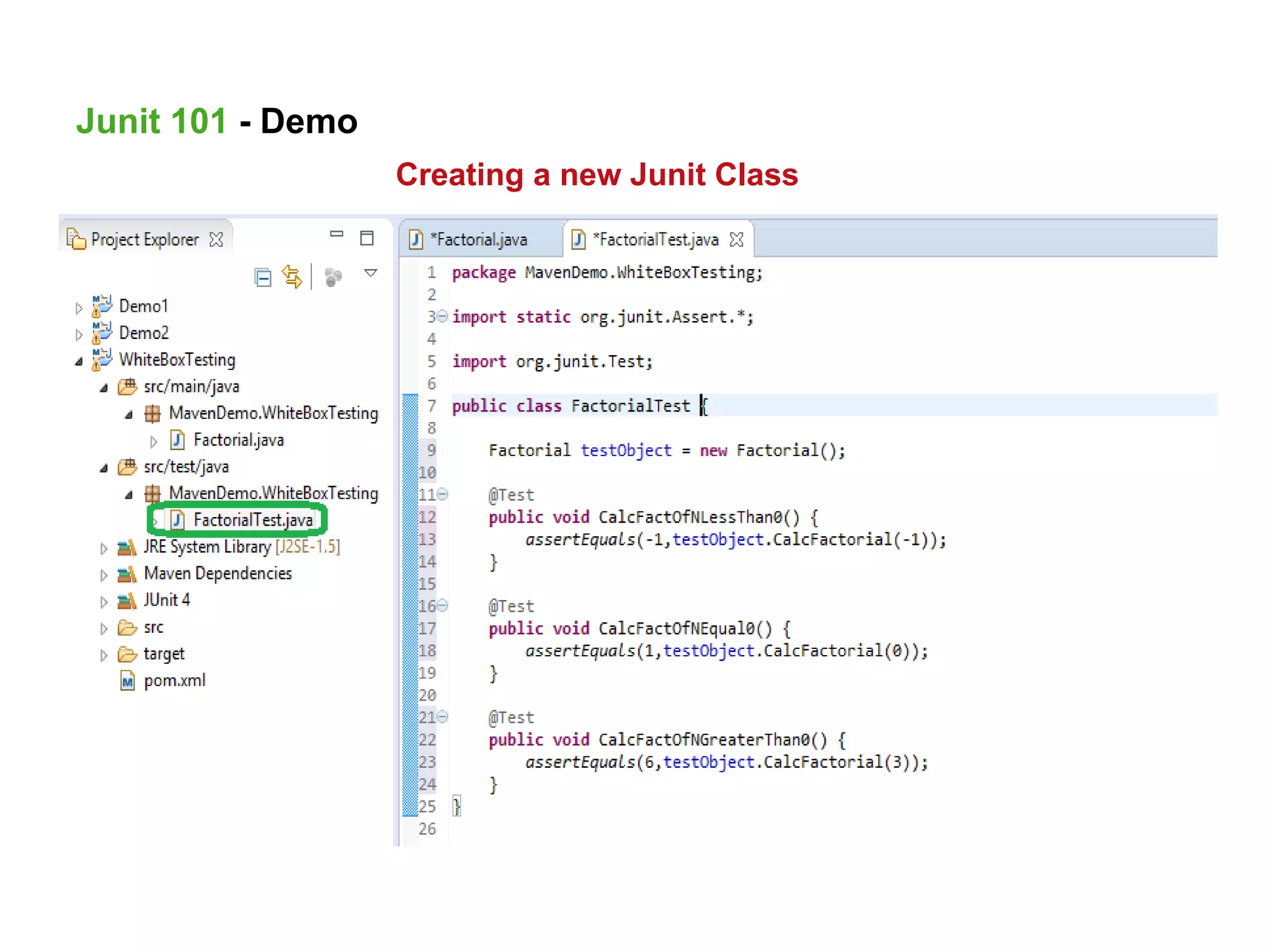Click FactorialTest.java file icon in tree
The height and width of the screenshot is (952, 1270).
[x=178, y=519]
